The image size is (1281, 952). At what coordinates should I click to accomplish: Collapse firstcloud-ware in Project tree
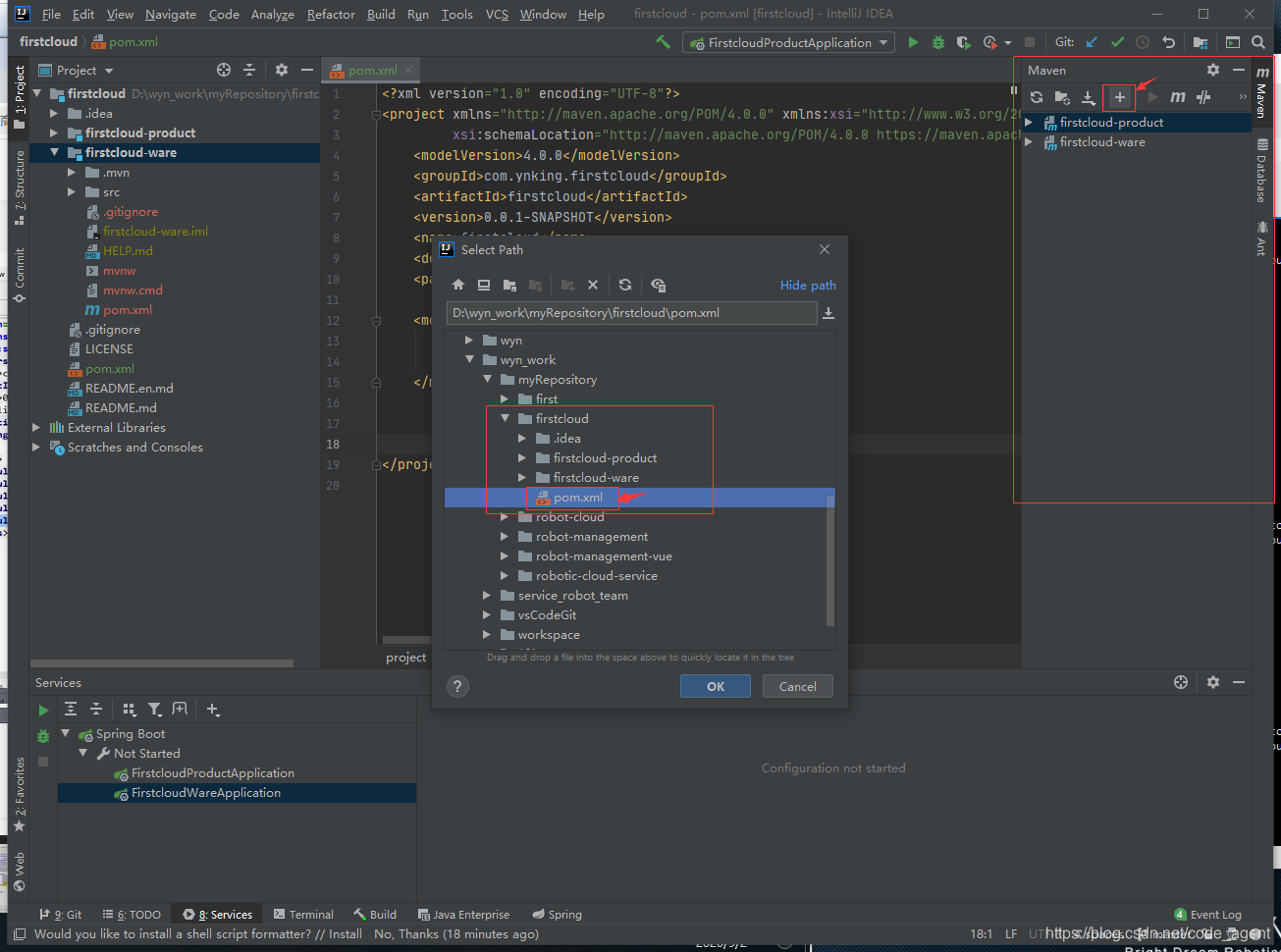pos(54,152)
